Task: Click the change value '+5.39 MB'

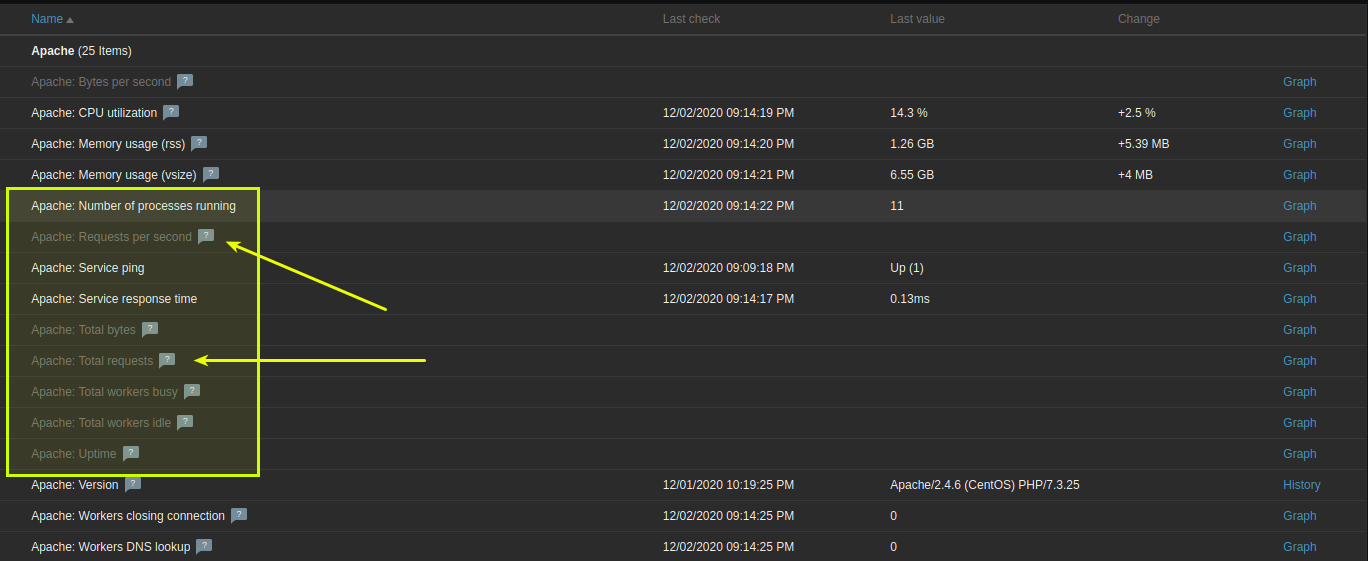Action: pyautogui.click(x=1143, y=144)
